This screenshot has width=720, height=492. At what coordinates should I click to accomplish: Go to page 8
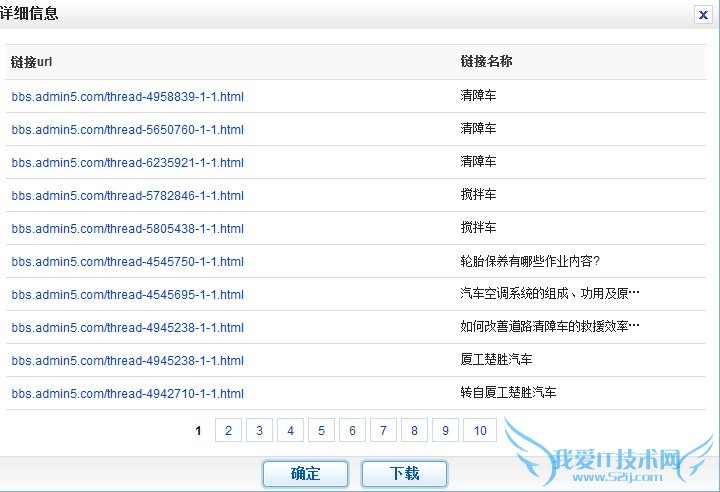click(414, 430)
